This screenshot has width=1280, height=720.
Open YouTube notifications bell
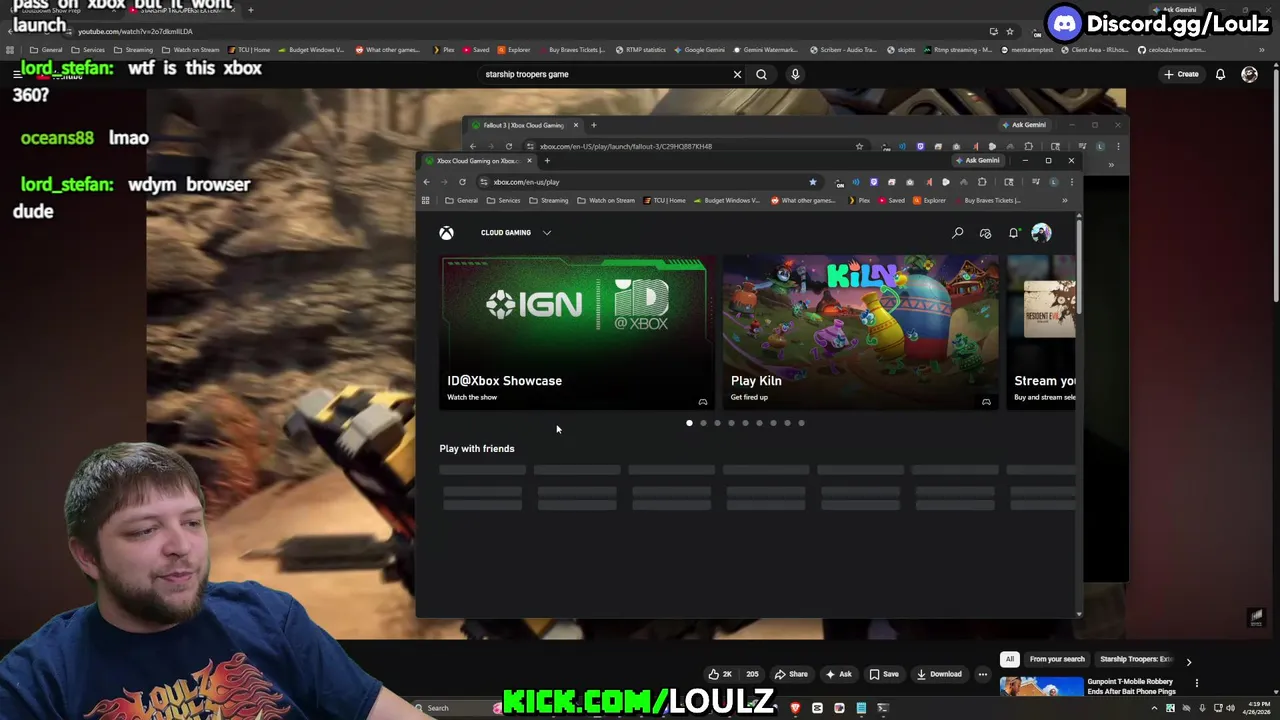tap(1220, 74)
